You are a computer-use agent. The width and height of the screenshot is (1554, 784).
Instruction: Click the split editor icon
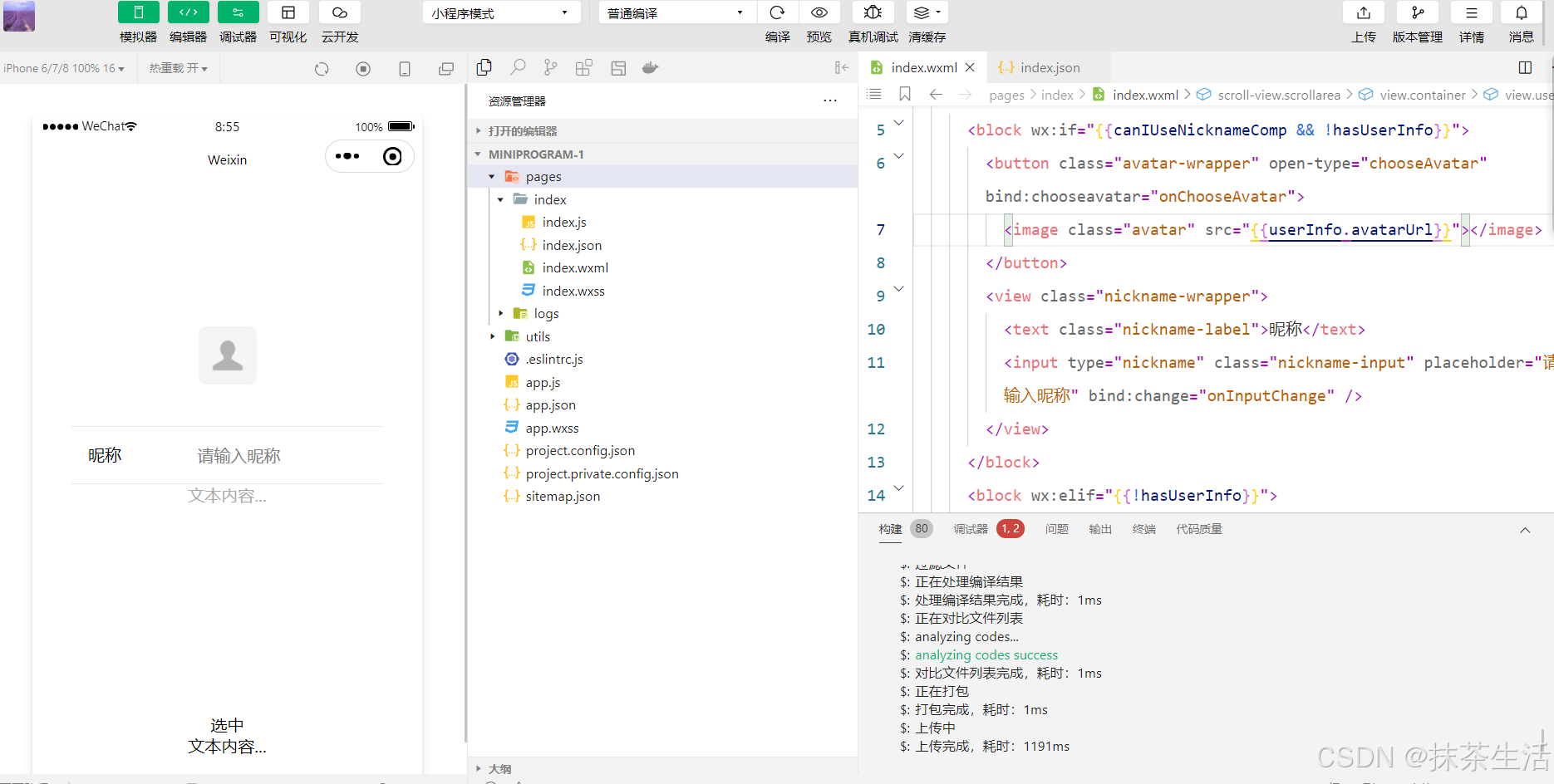[1525, 68]
